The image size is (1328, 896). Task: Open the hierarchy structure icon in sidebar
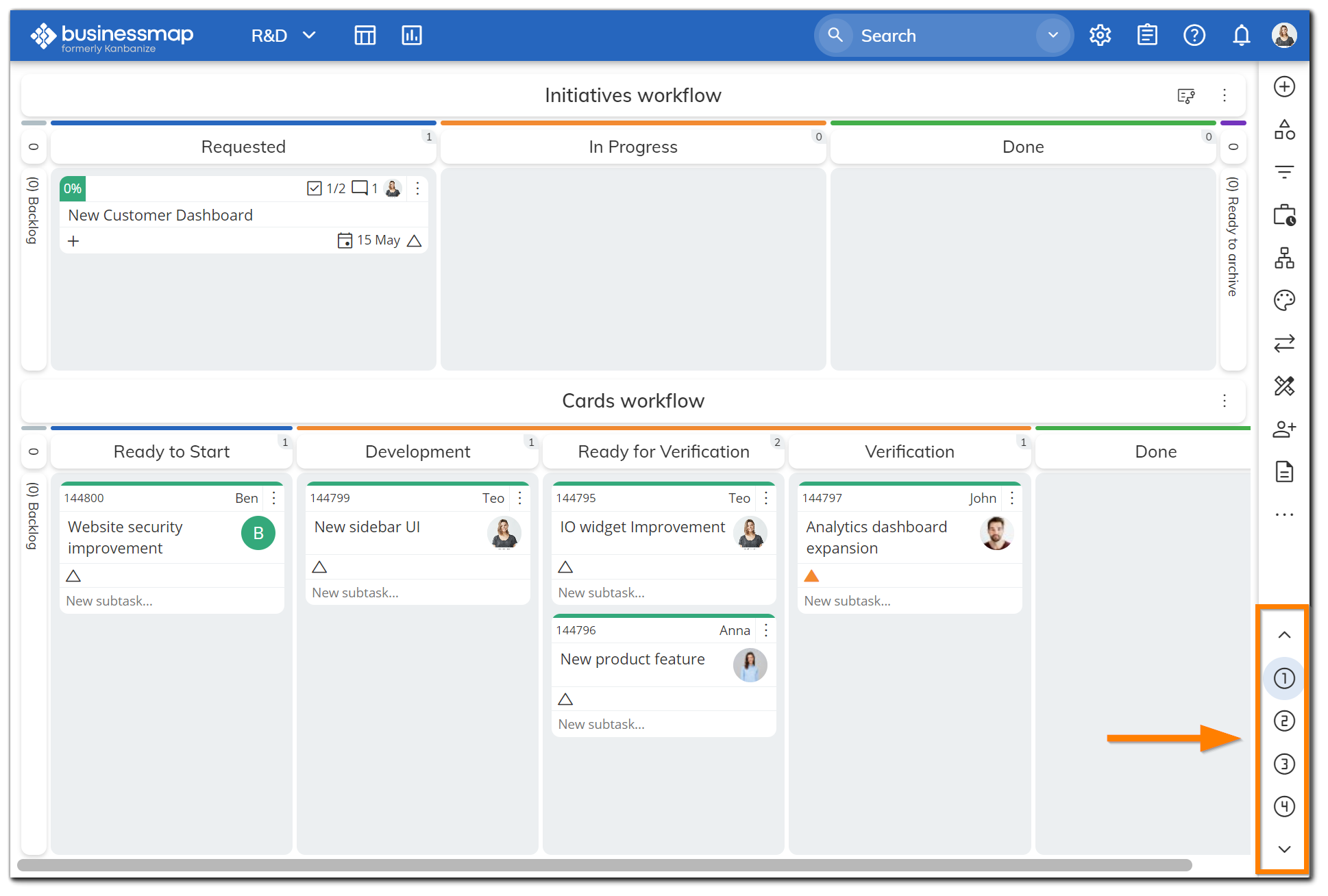pyautogui.click(x=1284, y=258)
